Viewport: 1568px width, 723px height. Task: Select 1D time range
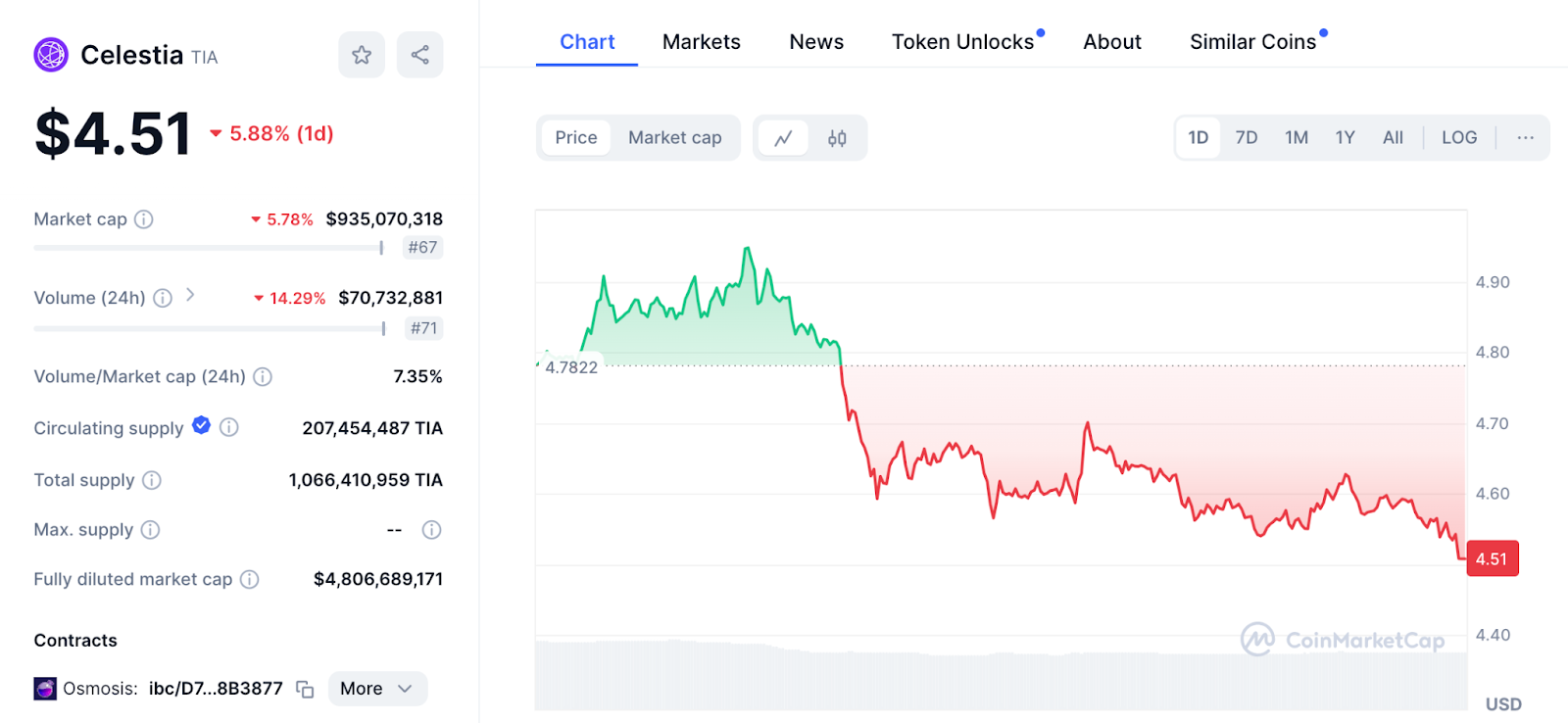[1199, 138]
